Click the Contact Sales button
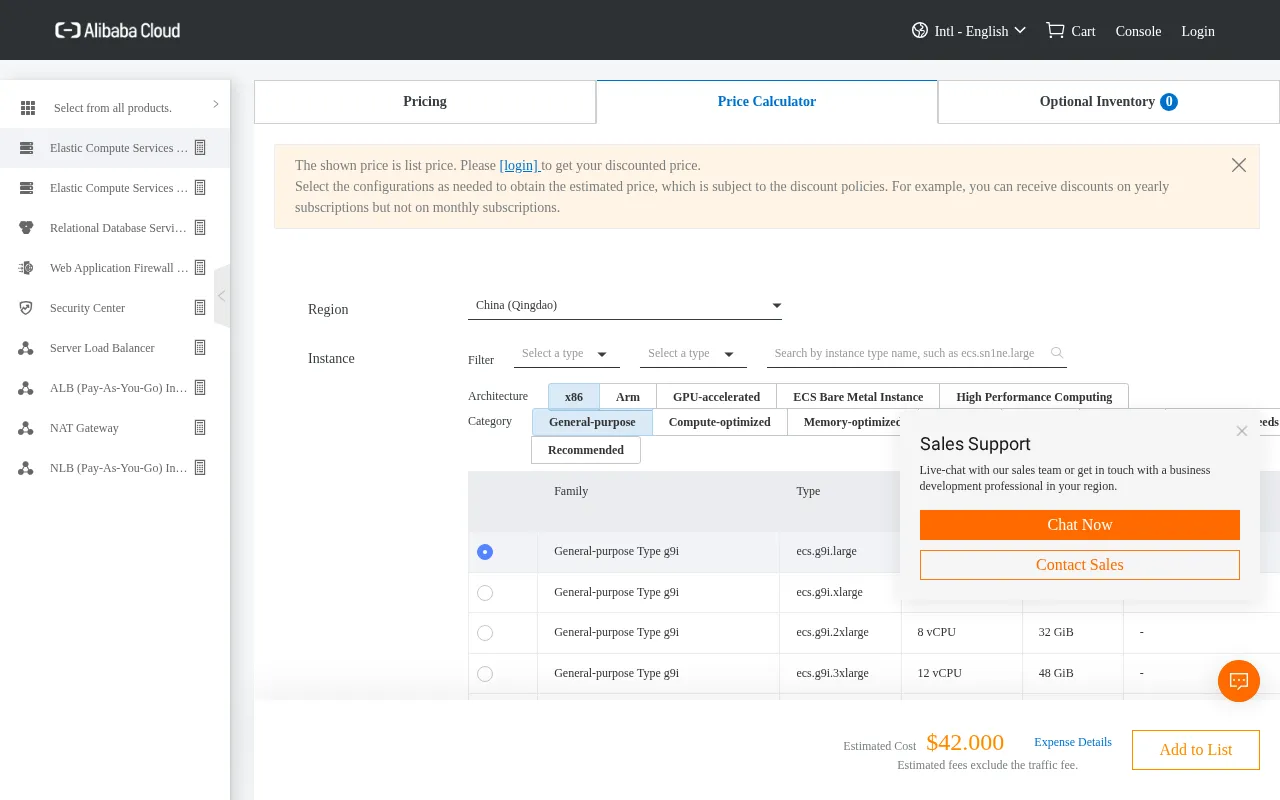 [1080, 565]
